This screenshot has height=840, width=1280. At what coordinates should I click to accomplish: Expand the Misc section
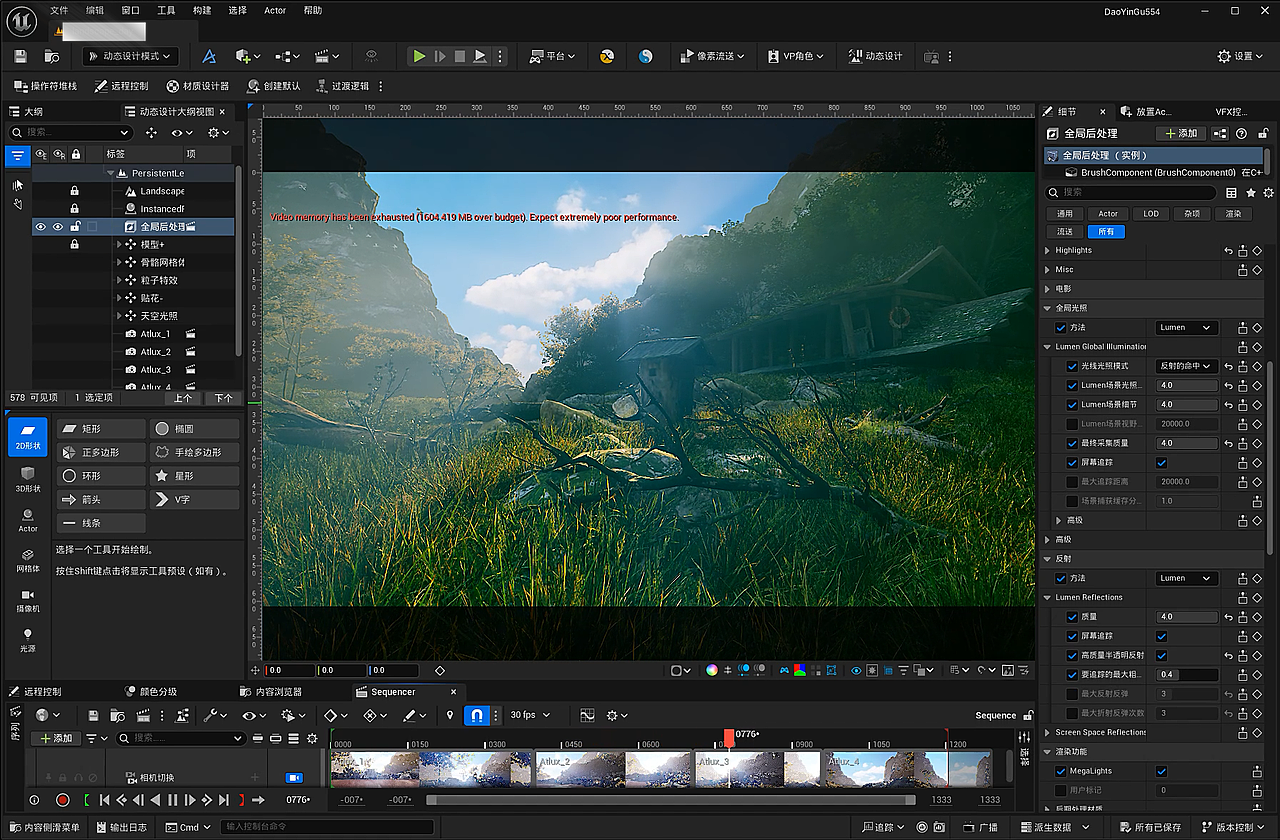click(1048, 269)
